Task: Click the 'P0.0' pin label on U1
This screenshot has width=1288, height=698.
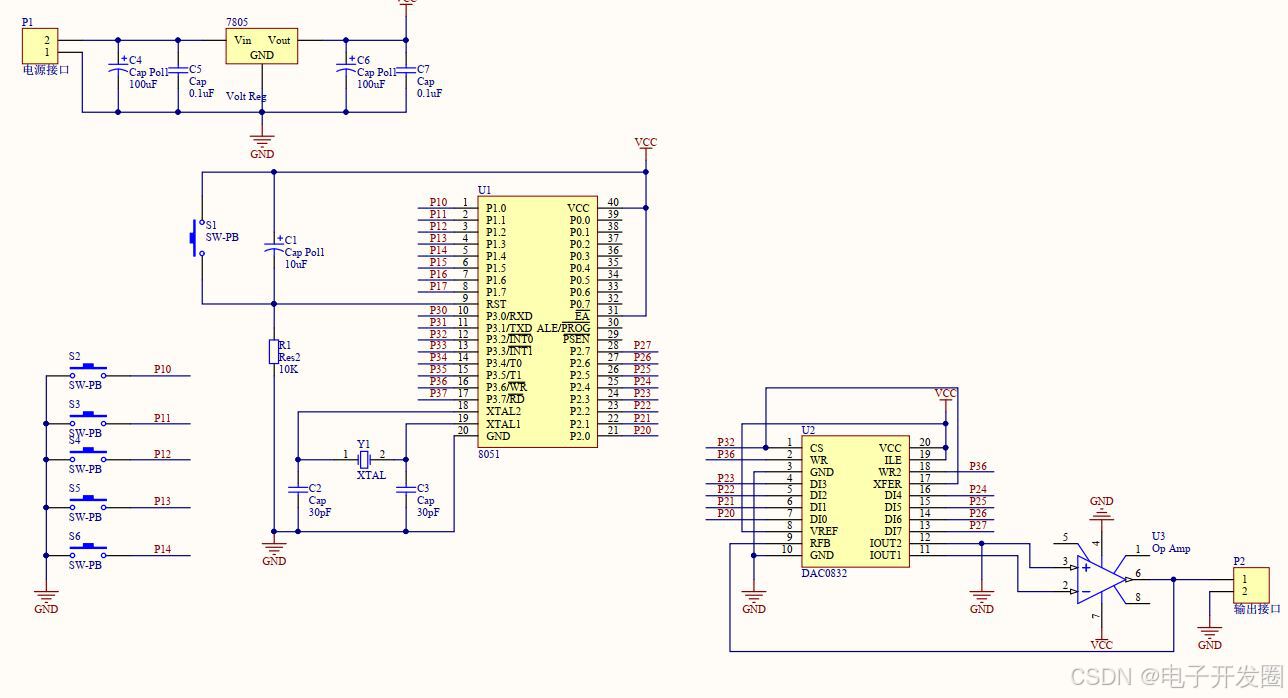Action: [x=580, y=221]
